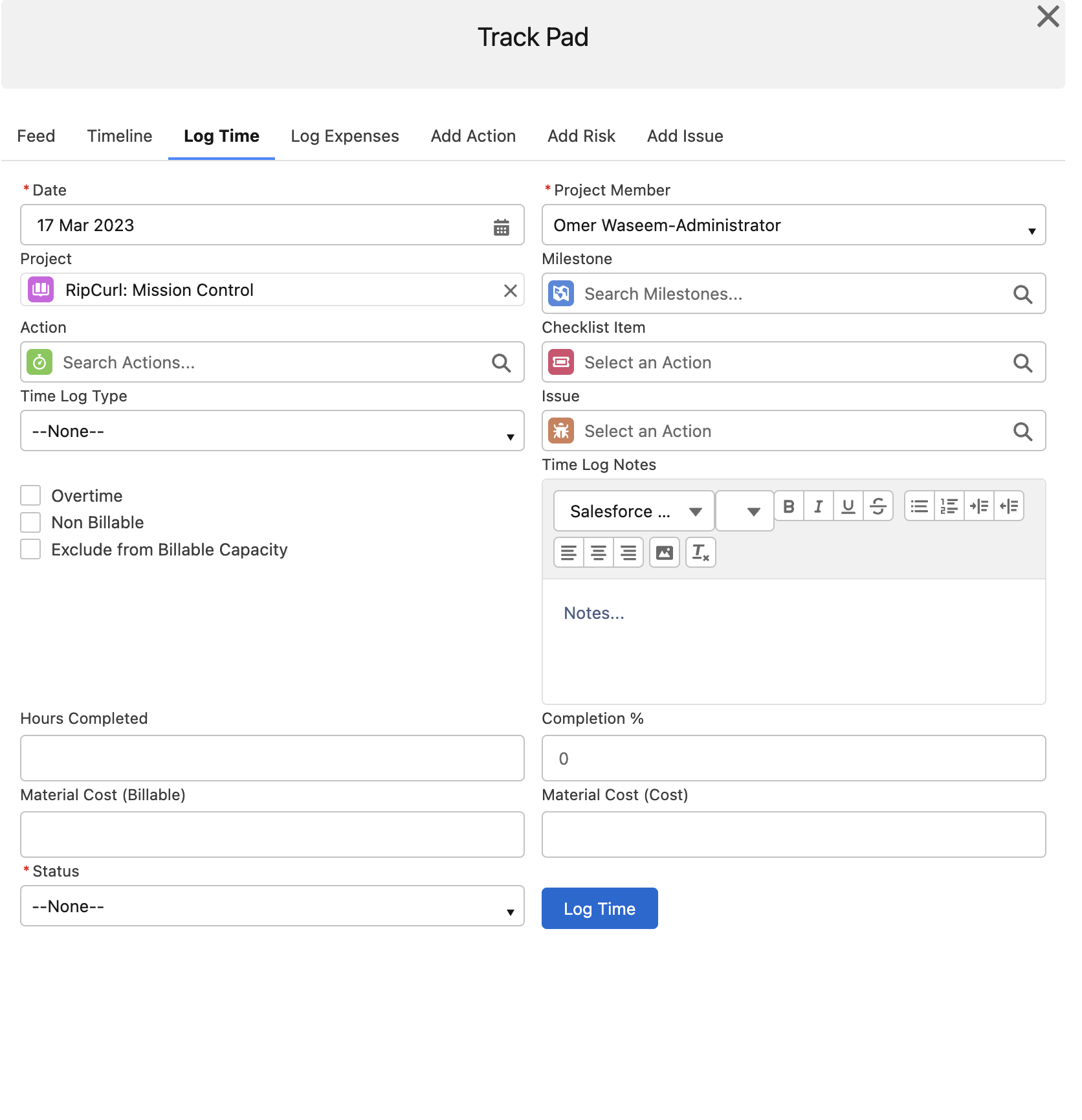
Task: Insert an image into Time Log Notes
Action: click(664, 553)
